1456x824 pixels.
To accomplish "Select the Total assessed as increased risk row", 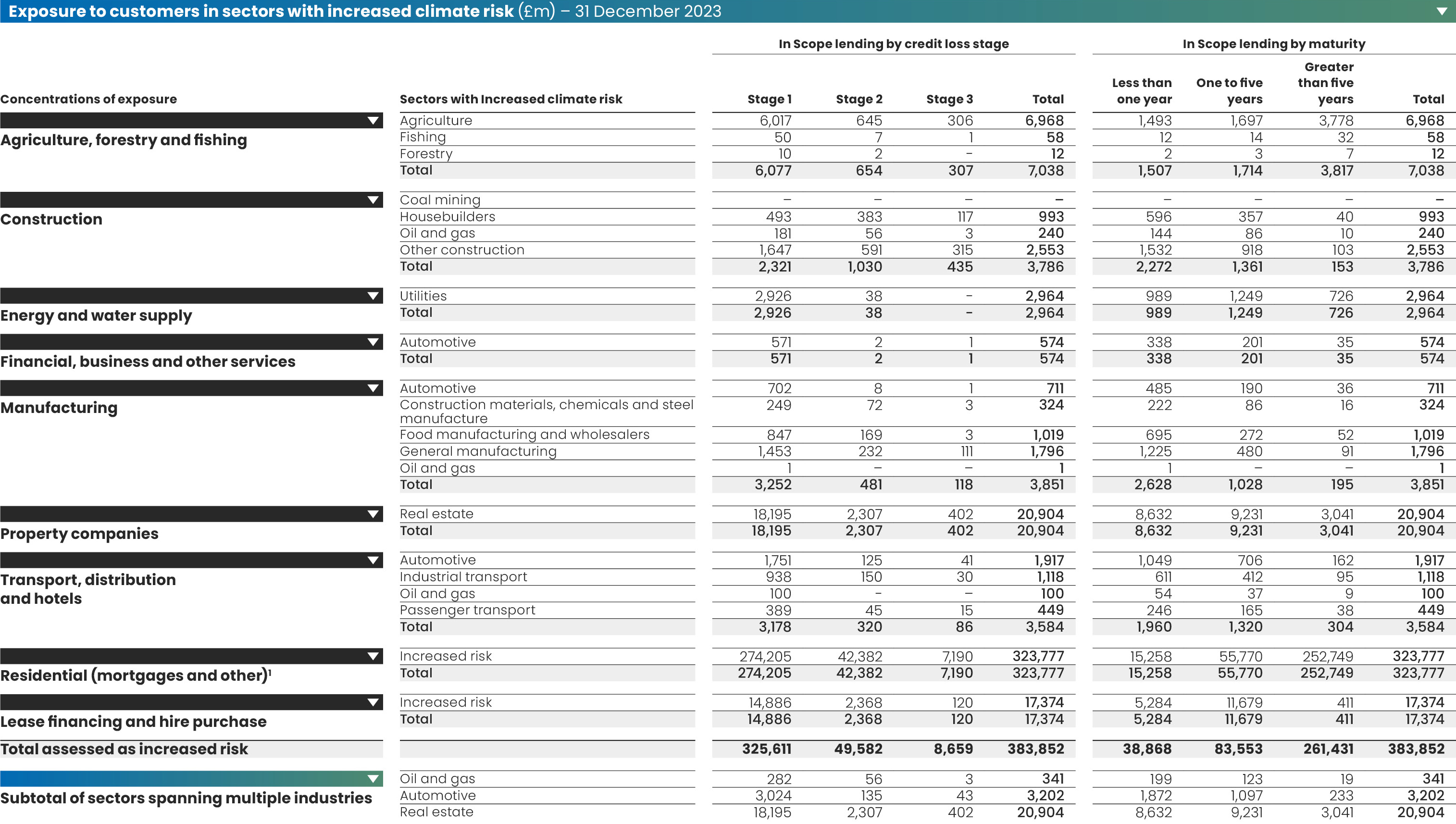I will [124, 748].
